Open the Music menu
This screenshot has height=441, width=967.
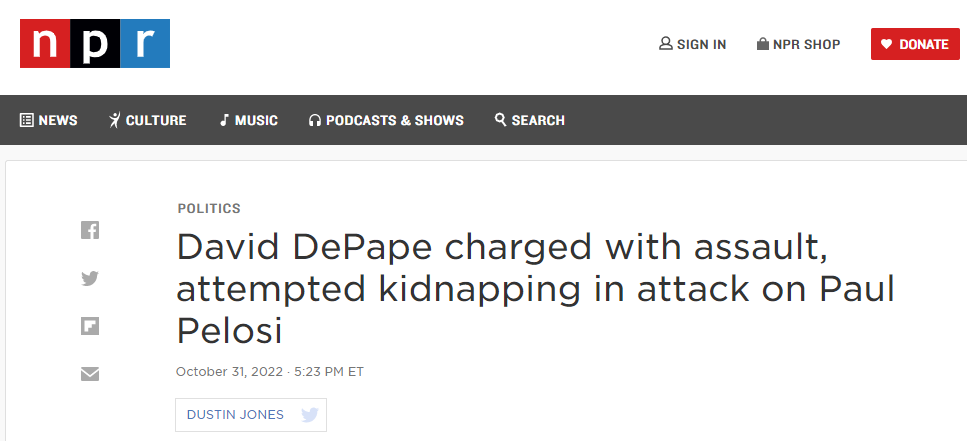[248, 120]
